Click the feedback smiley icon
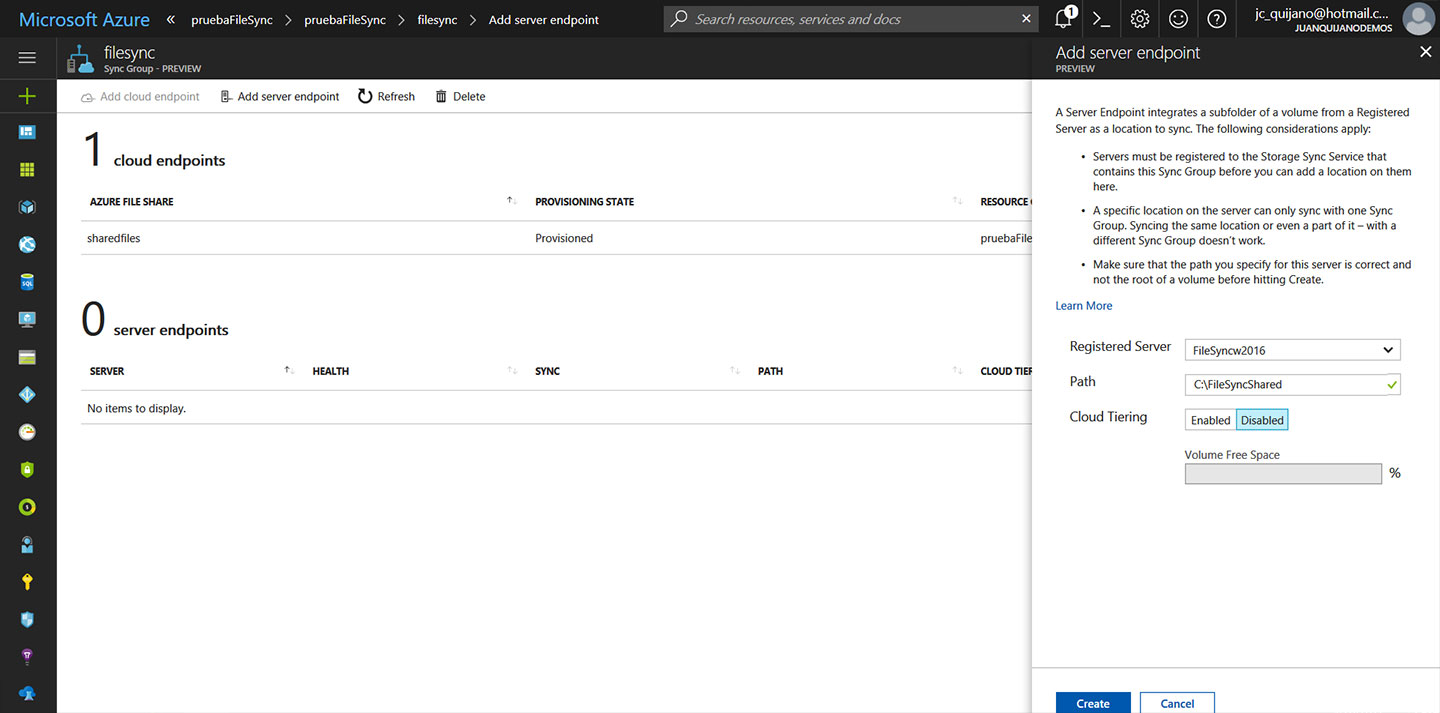Viewport: 1440px width, 713px height. point(1179,19)
